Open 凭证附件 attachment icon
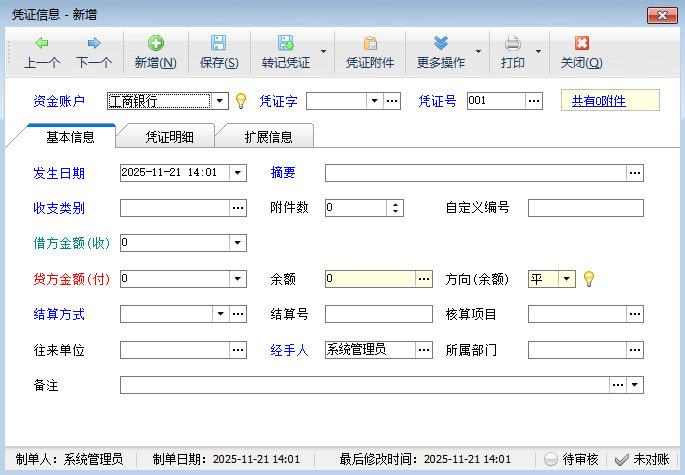 [370, 44]
